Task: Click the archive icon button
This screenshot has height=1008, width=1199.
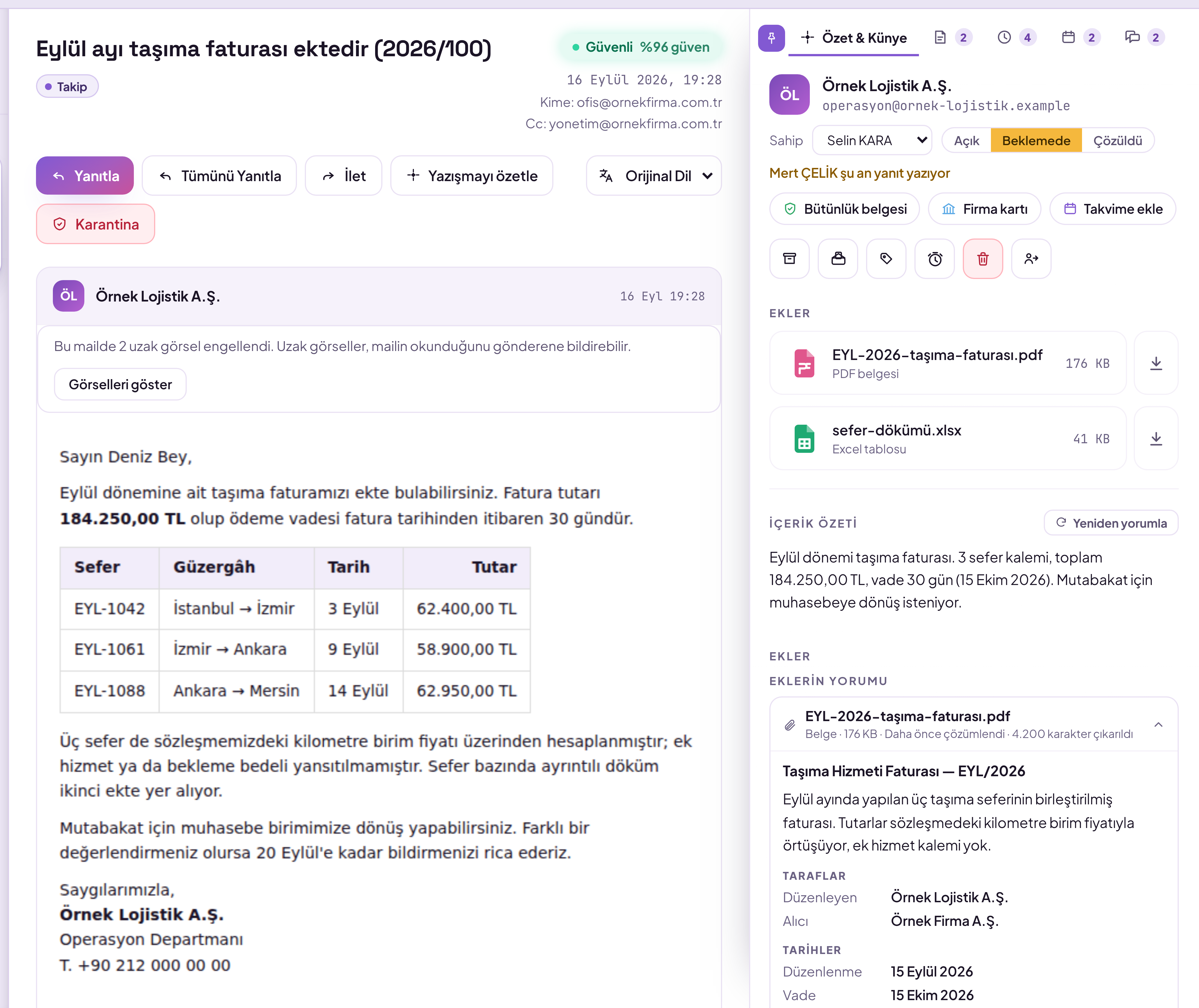Action: click(x=789, y=259)
